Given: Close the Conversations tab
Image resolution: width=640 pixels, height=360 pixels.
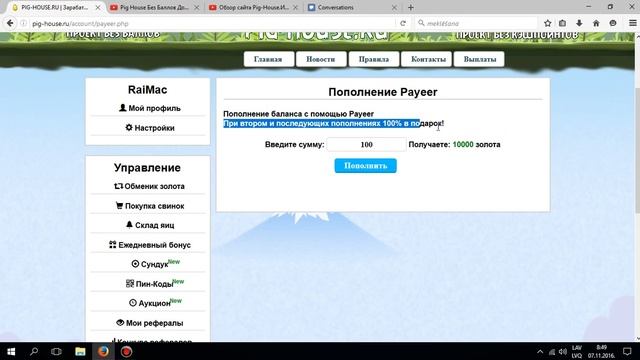Looking at the screenshot, I should 394,7.
